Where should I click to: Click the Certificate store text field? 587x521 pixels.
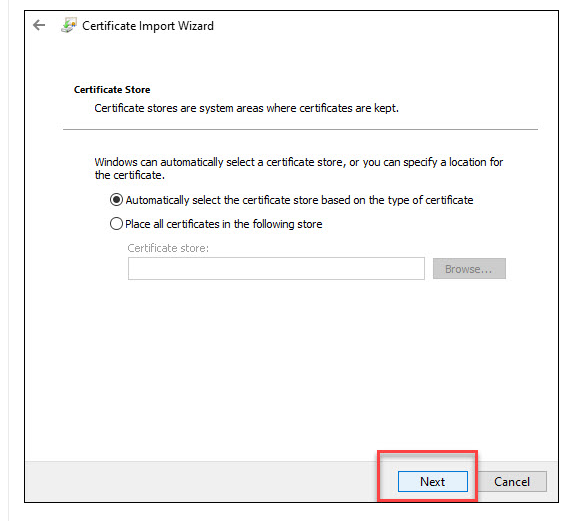pyautogui.click(x=276, y=268)
